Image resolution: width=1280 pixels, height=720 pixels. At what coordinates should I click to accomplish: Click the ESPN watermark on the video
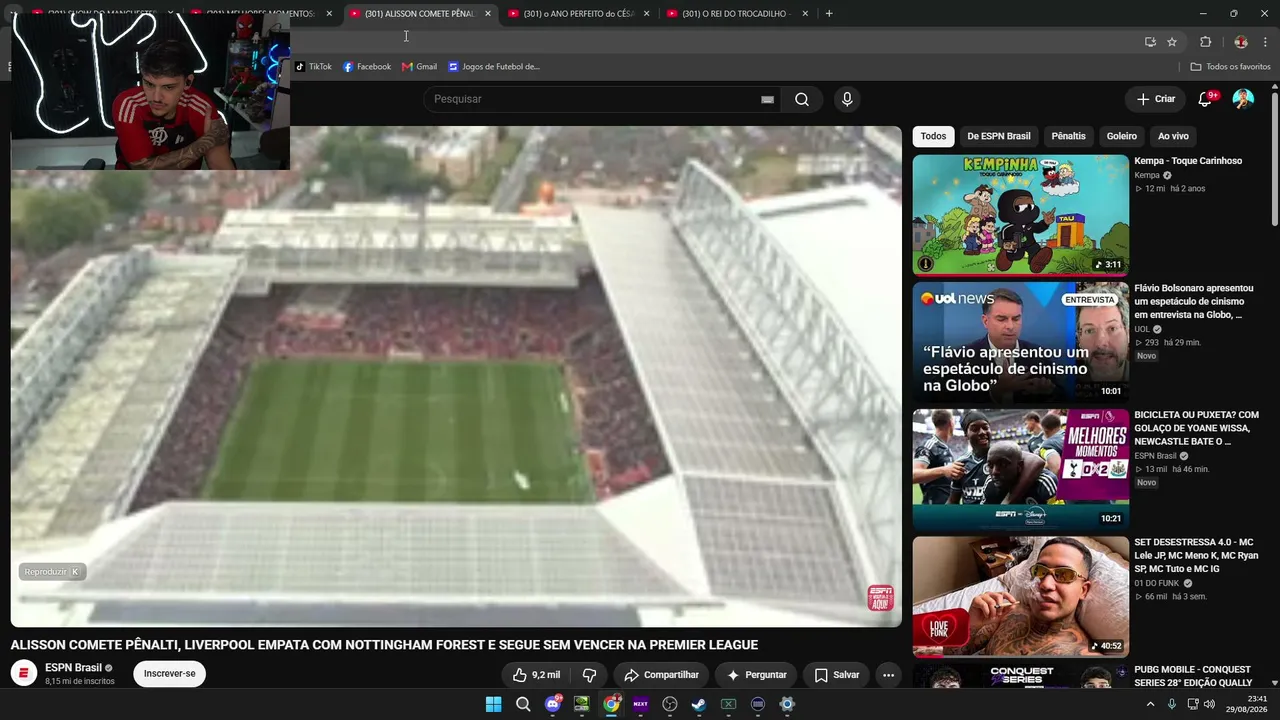880,598
